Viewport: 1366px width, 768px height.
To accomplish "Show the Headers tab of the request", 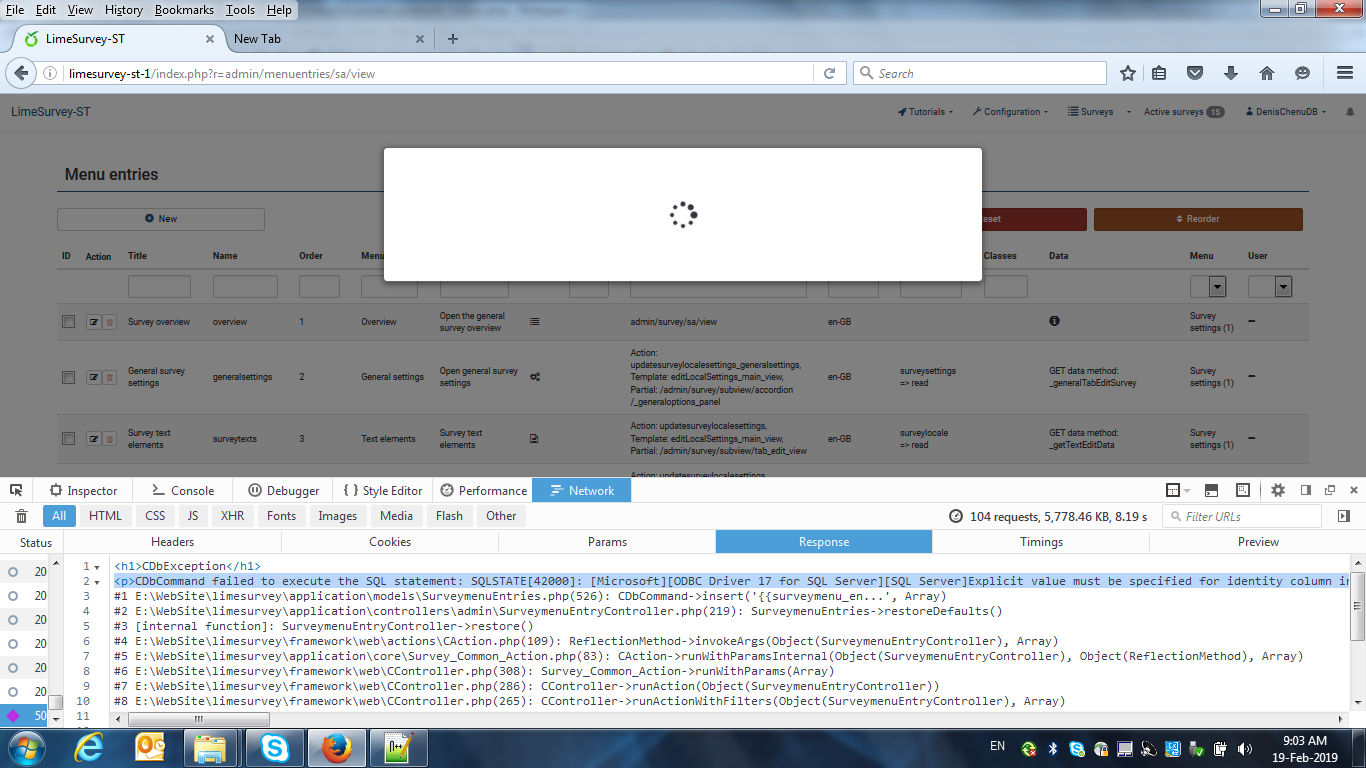I will 173,542.
